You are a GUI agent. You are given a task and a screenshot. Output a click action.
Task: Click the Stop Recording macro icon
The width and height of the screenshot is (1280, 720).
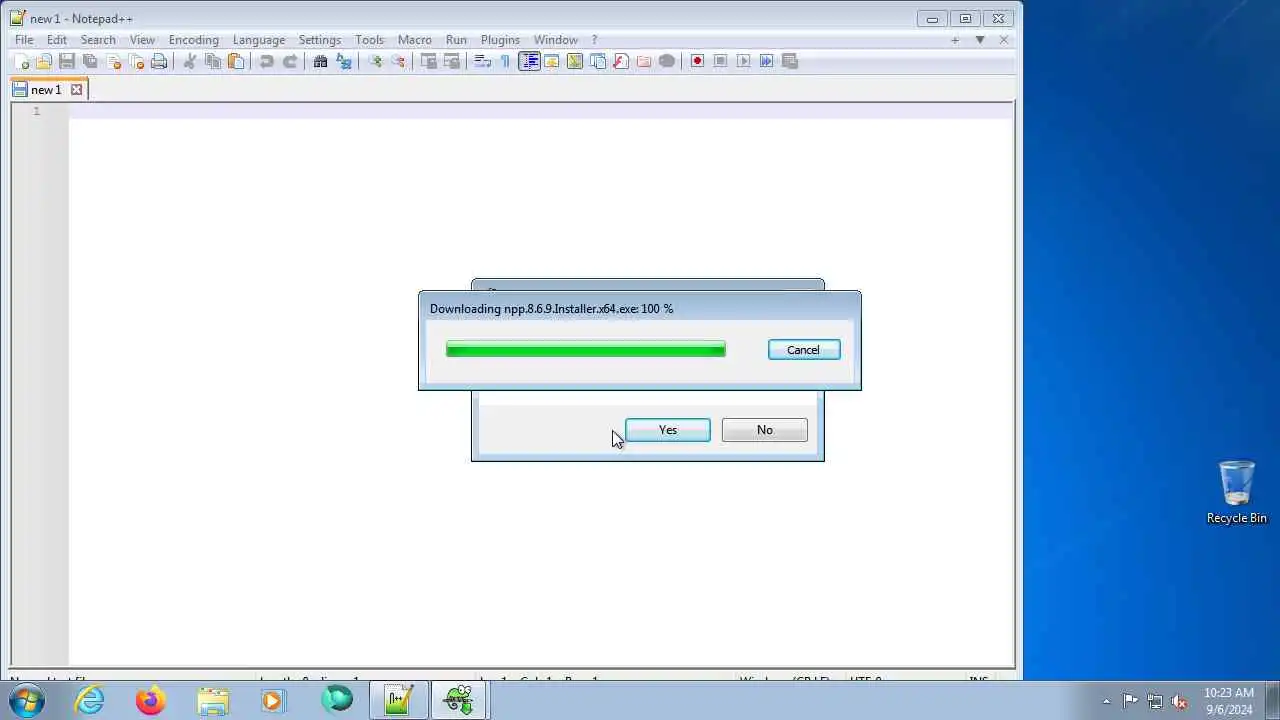pos(720,61)
